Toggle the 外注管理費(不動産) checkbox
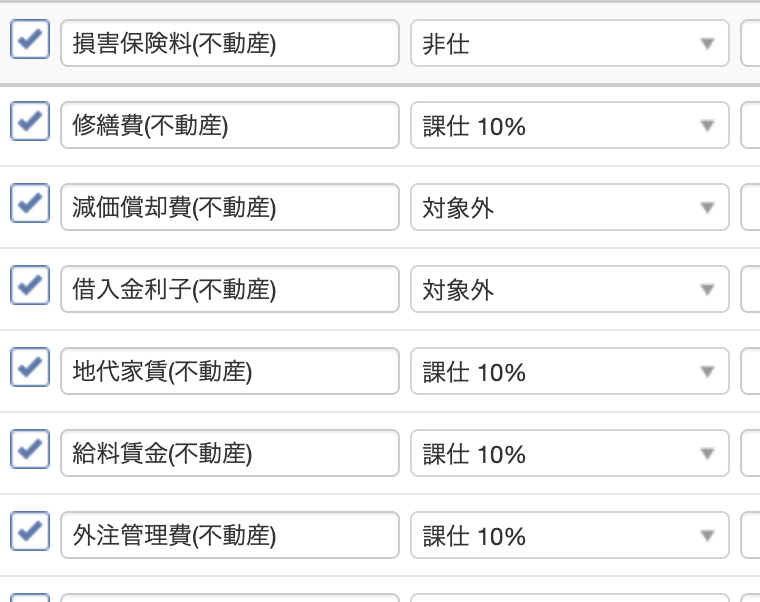The image size is (760, 602). point(29,533)
